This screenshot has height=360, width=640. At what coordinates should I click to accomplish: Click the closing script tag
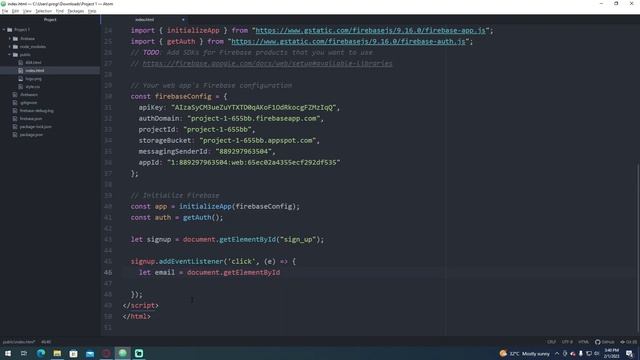(x=140, y=305)
